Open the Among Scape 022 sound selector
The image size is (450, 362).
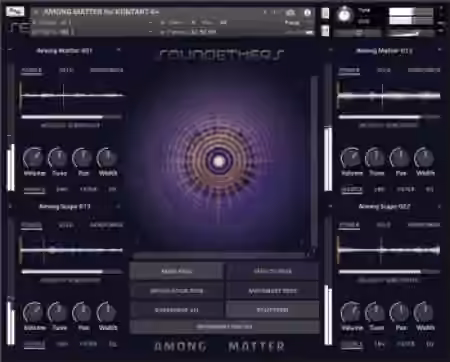point(384,207)
